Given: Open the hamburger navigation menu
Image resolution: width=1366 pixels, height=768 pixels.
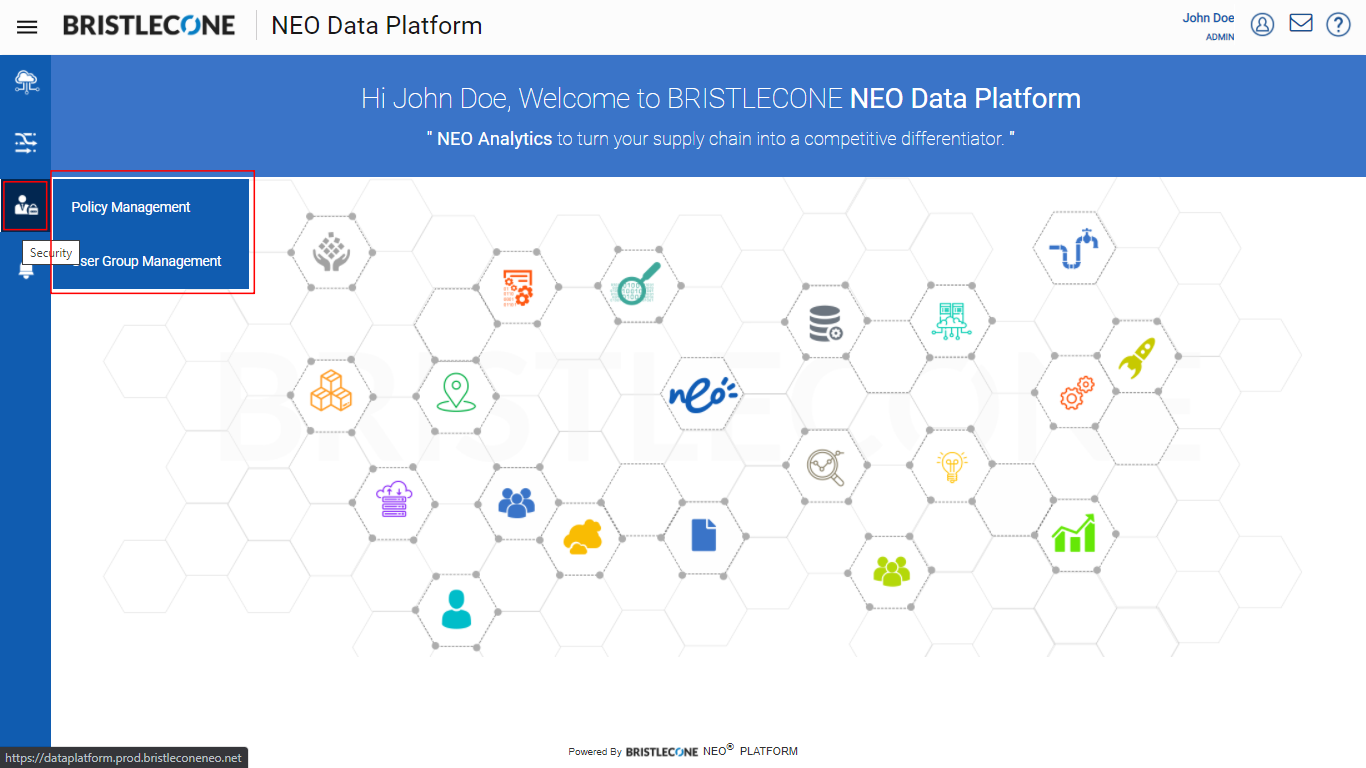Looking at the screenshot, I should 27,27.
